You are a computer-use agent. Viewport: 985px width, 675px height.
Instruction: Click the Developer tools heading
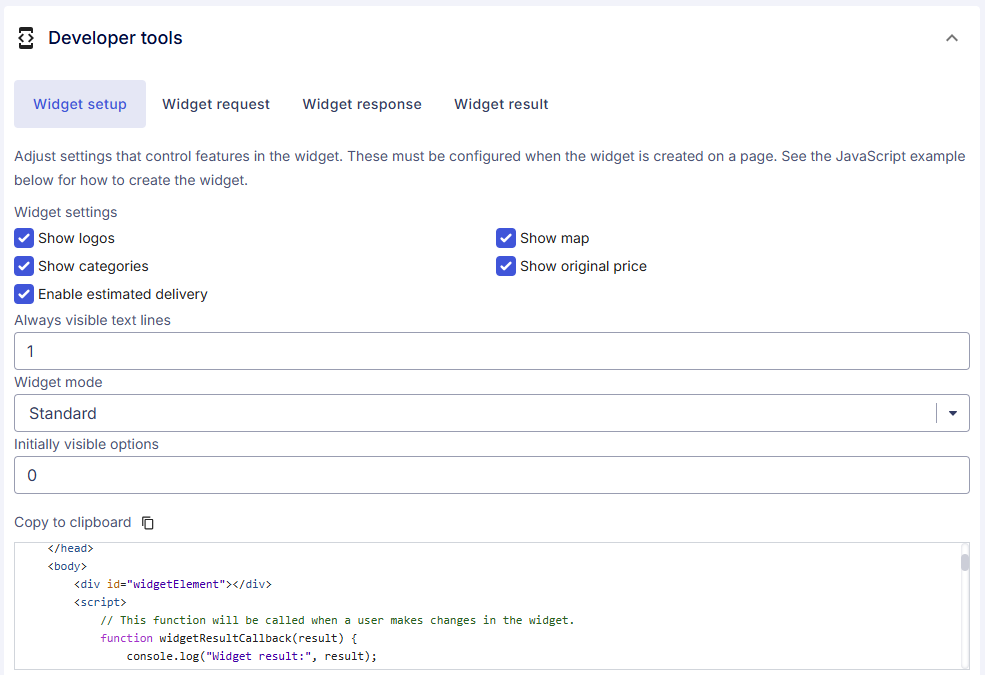click(x=116, y=38)
